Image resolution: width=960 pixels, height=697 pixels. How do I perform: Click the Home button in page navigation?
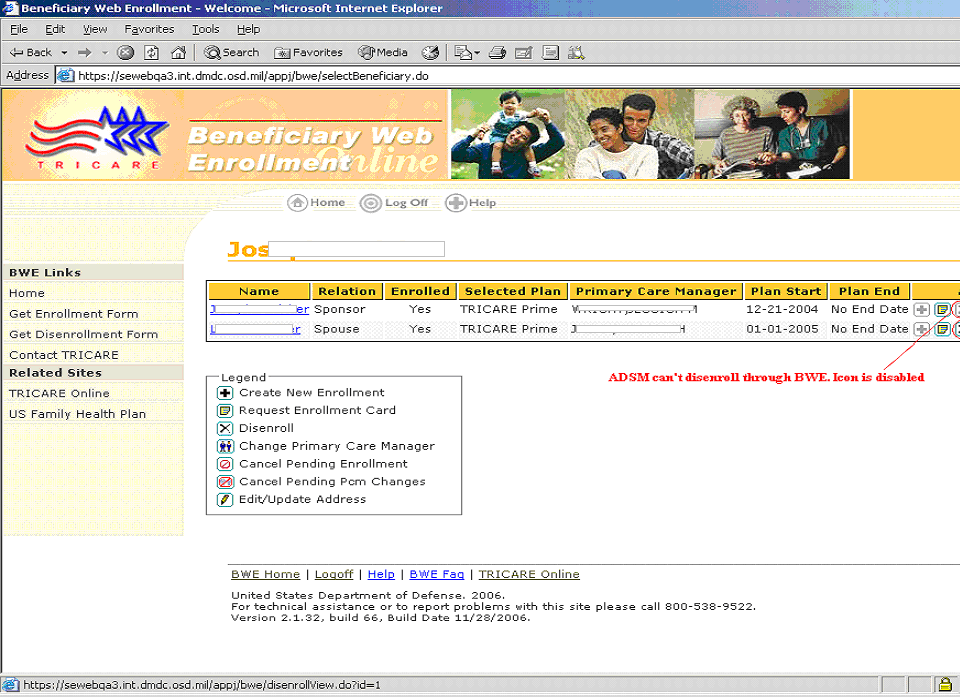(317, 203)
